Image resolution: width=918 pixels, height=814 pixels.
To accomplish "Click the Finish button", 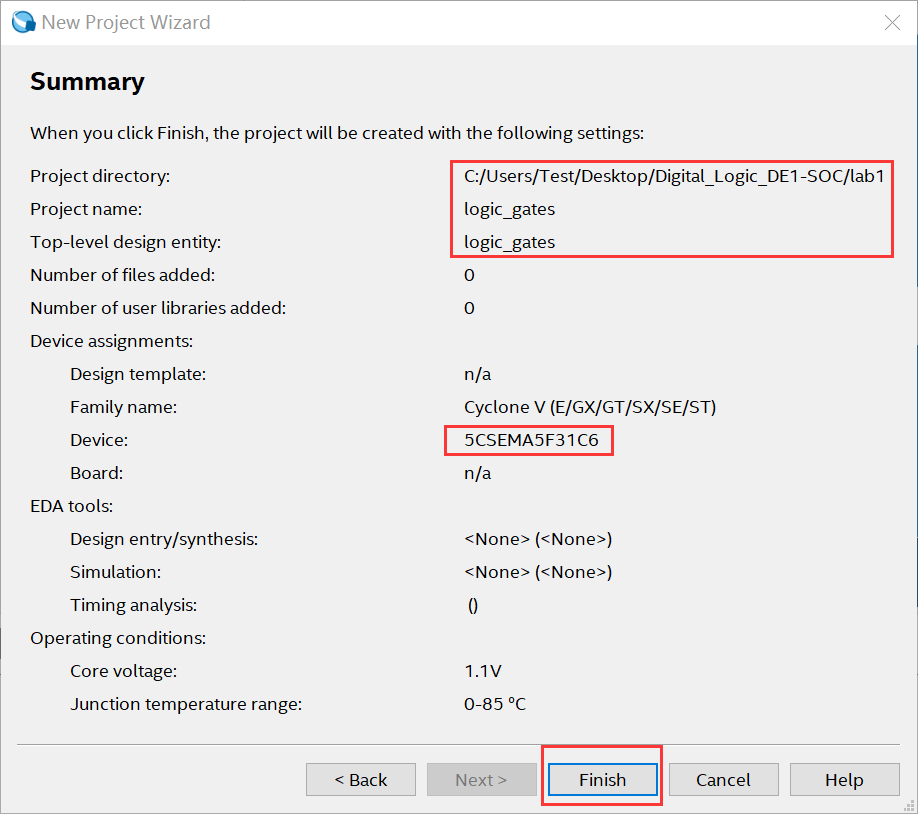I will pos(602,779).
